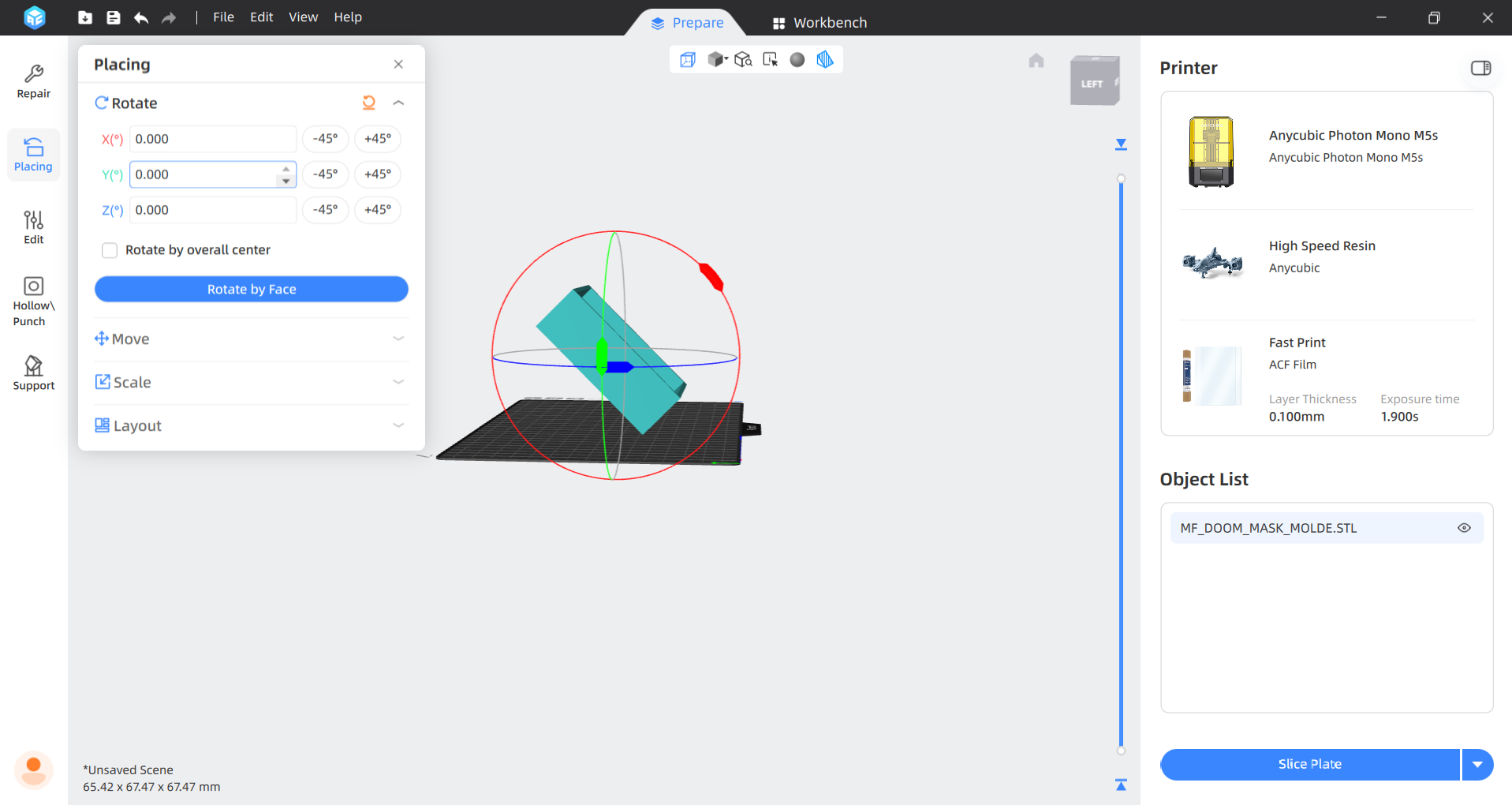Open the Help menu
1512x805 pixels.
tap(347, 17)
